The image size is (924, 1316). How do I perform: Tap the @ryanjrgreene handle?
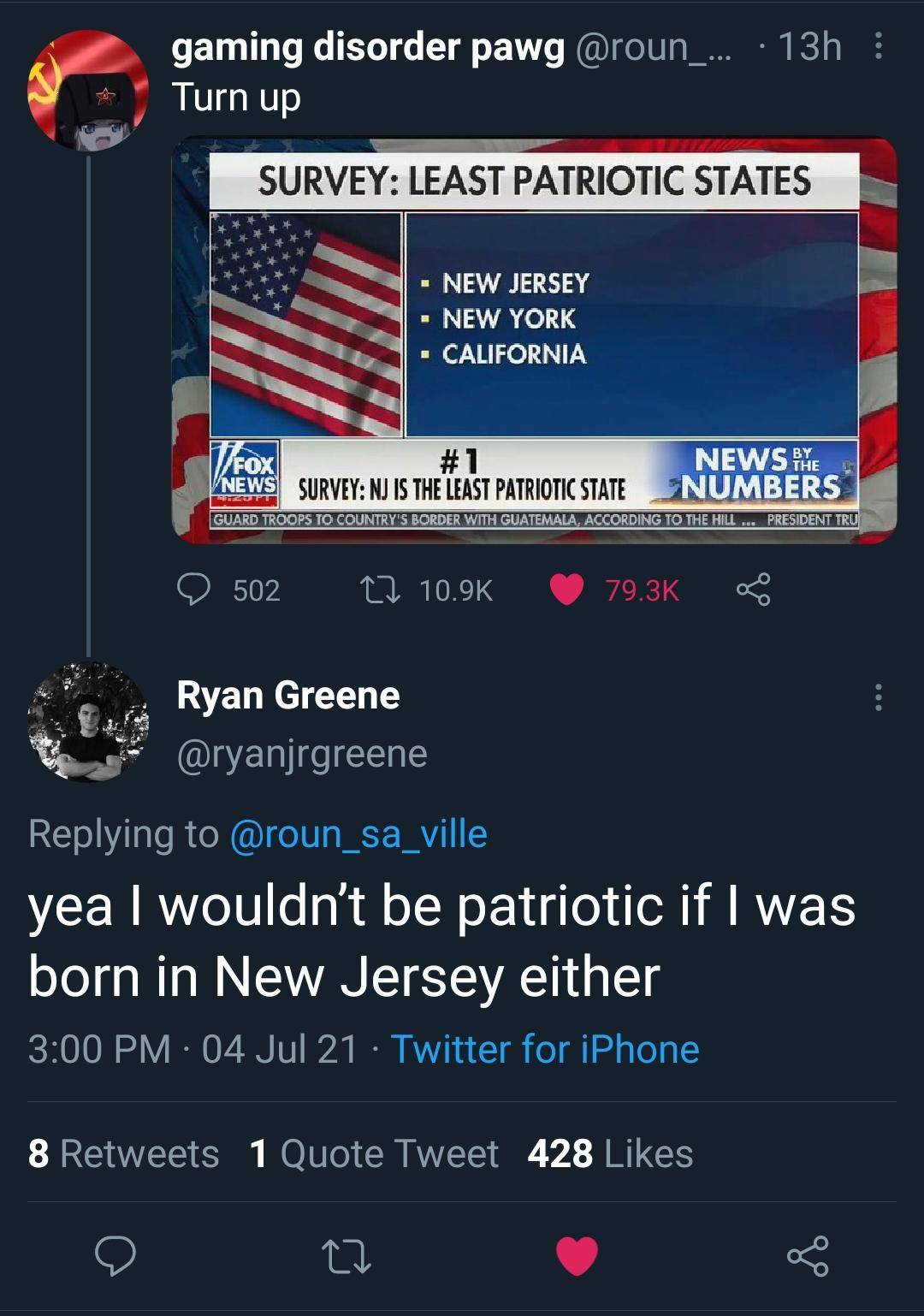tap(302, 754)
